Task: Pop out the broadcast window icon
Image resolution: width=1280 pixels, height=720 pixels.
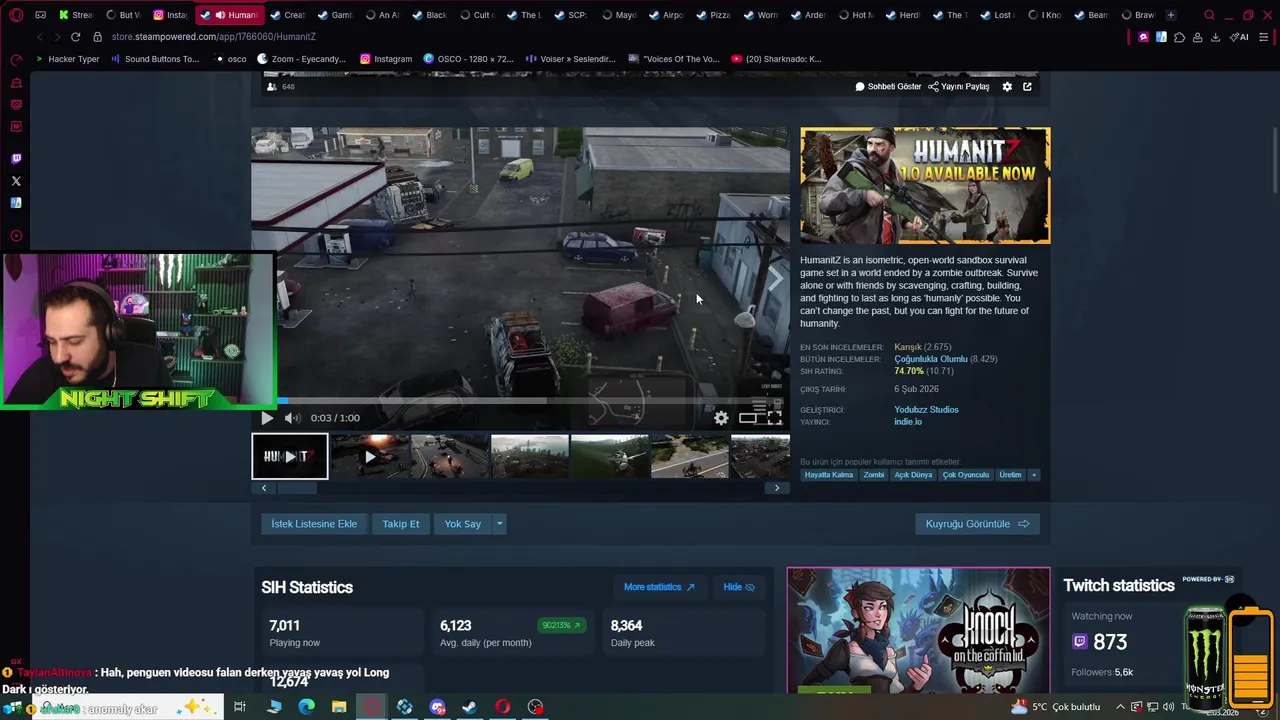Action: click(x=1027, y=87)
